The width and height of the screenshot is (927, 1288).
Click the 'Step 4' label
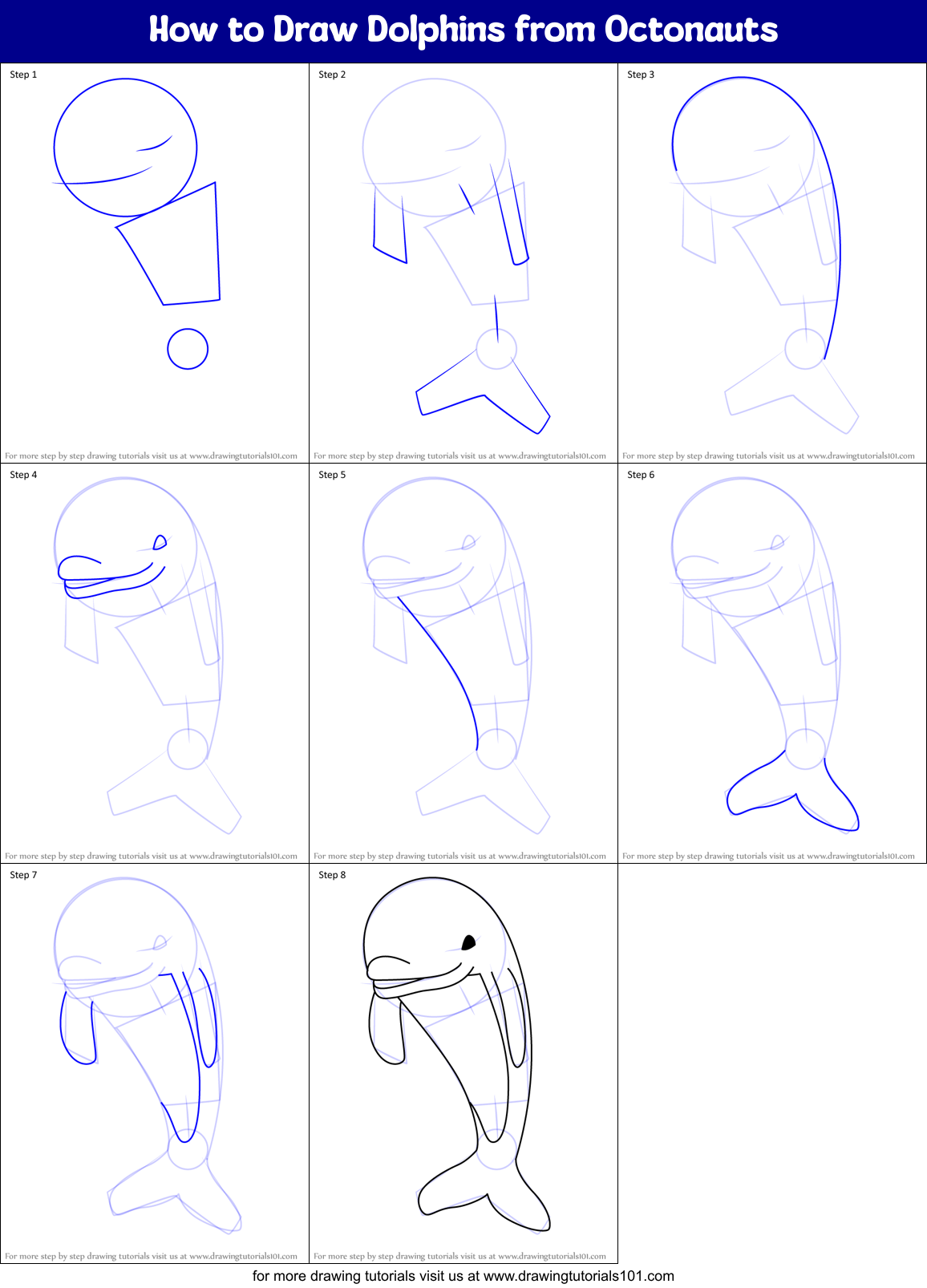click(23, 475)
